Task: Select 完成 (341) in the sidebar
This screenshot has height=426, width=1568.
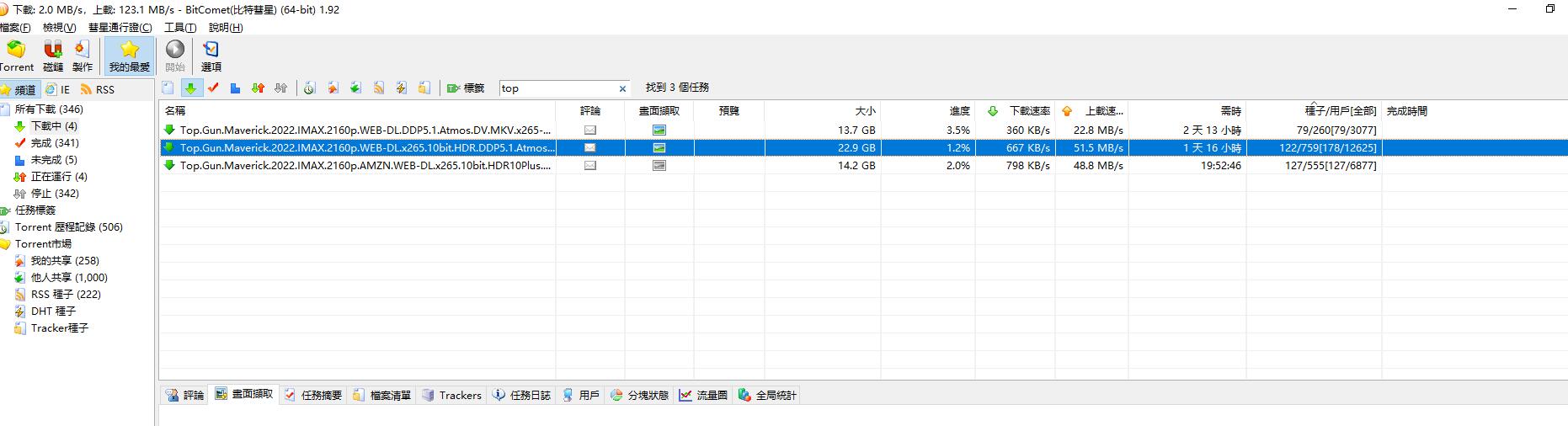Action: pos(55,143)
